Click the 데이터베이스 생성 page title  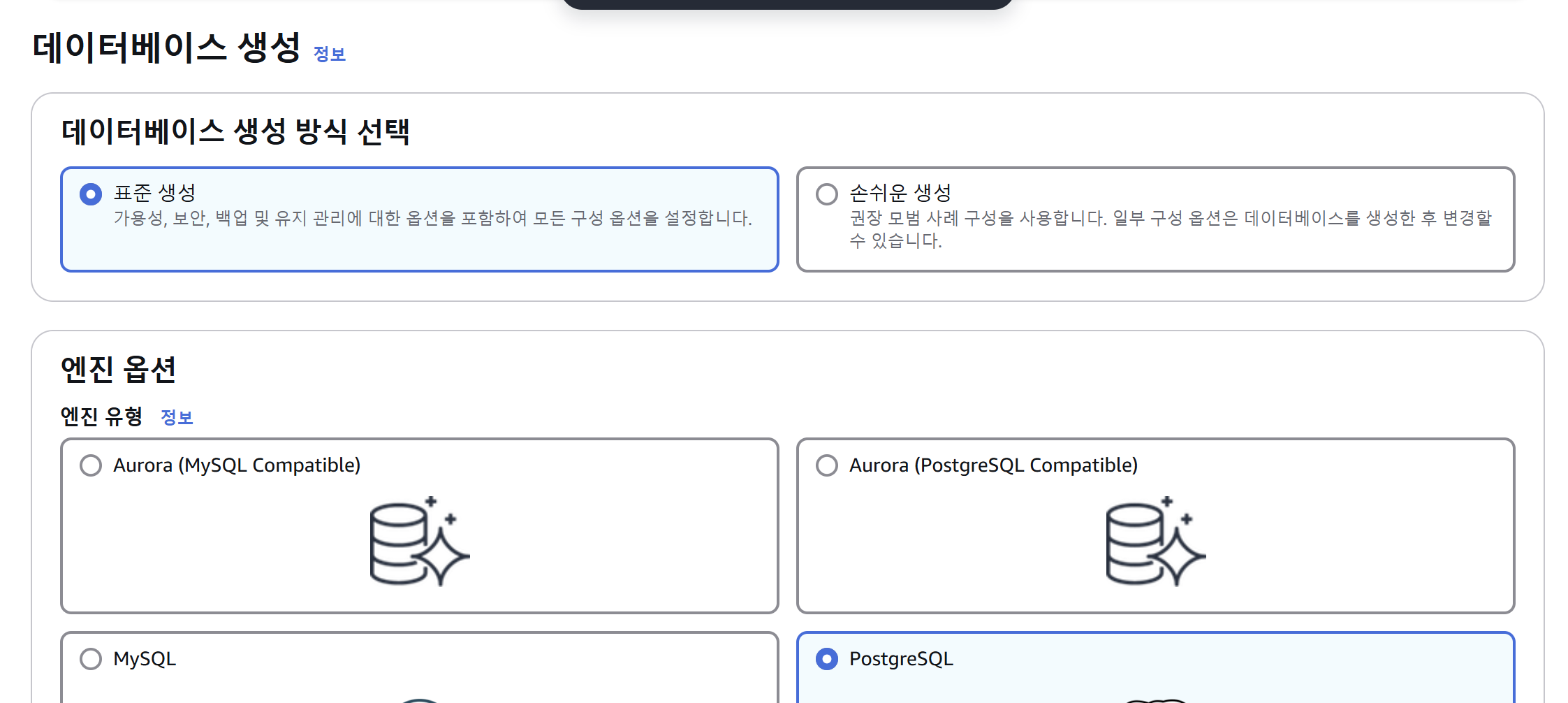[166, 48]
